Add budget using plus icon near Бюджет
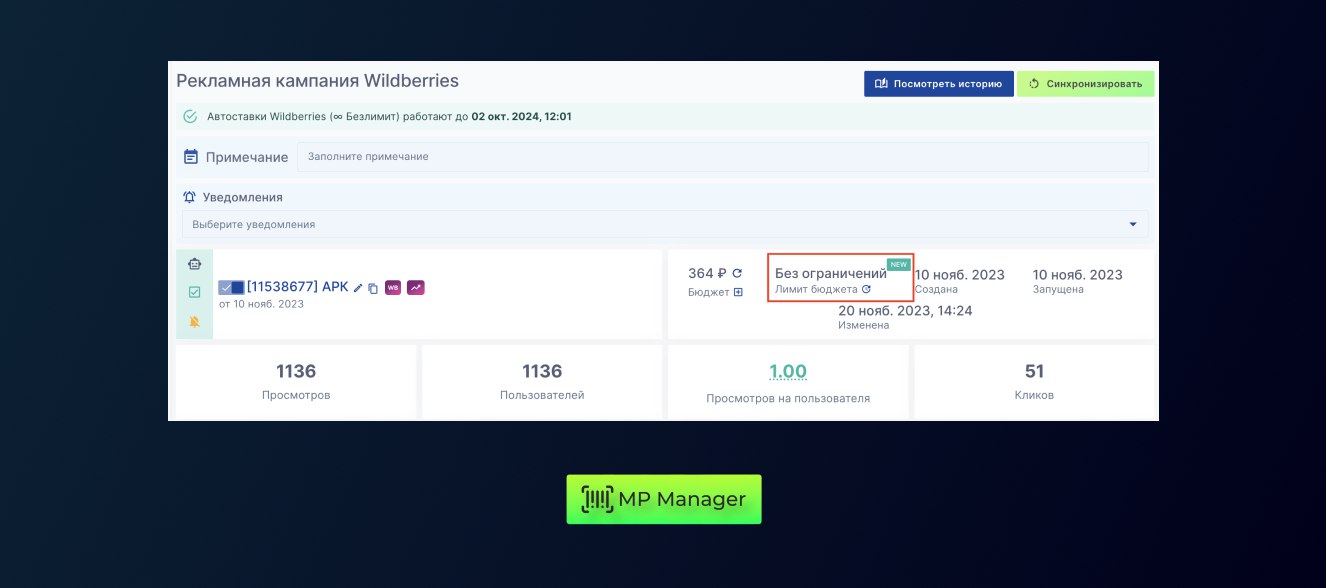The height and width of the screenshot is (588, 1326). (x=738, y=292)
